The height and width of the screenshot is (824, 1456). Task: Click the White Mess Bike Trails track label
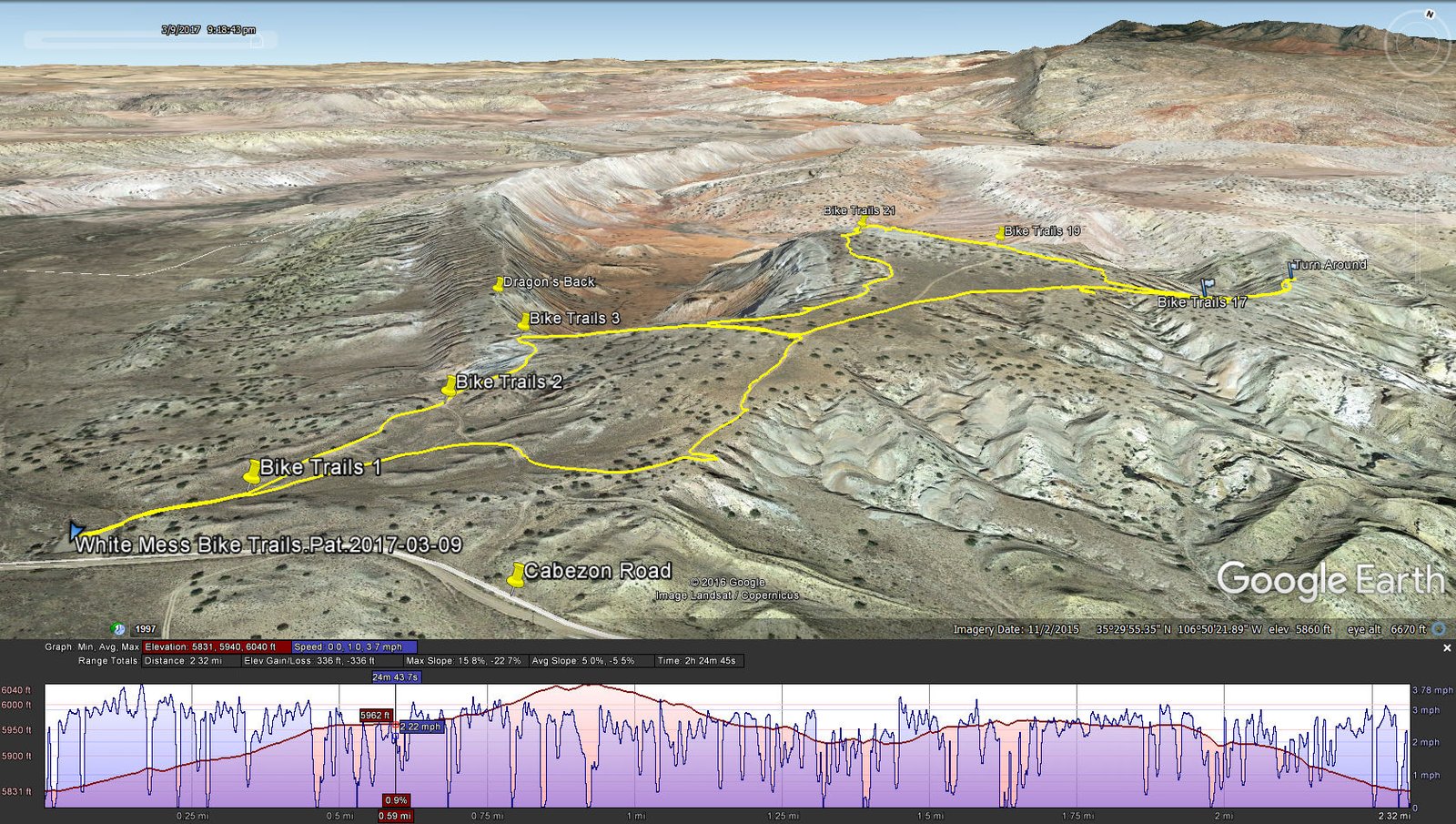tap(268, 545)
